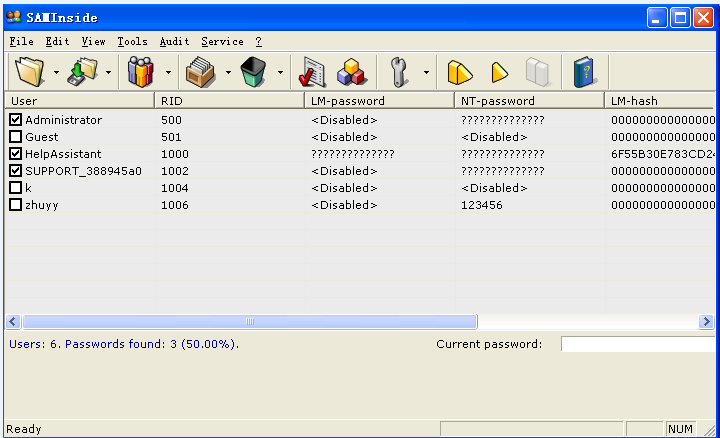Open the Tools menu
Image resolution: width=720 pixels, height=438 pixels.
coord(132,41)
